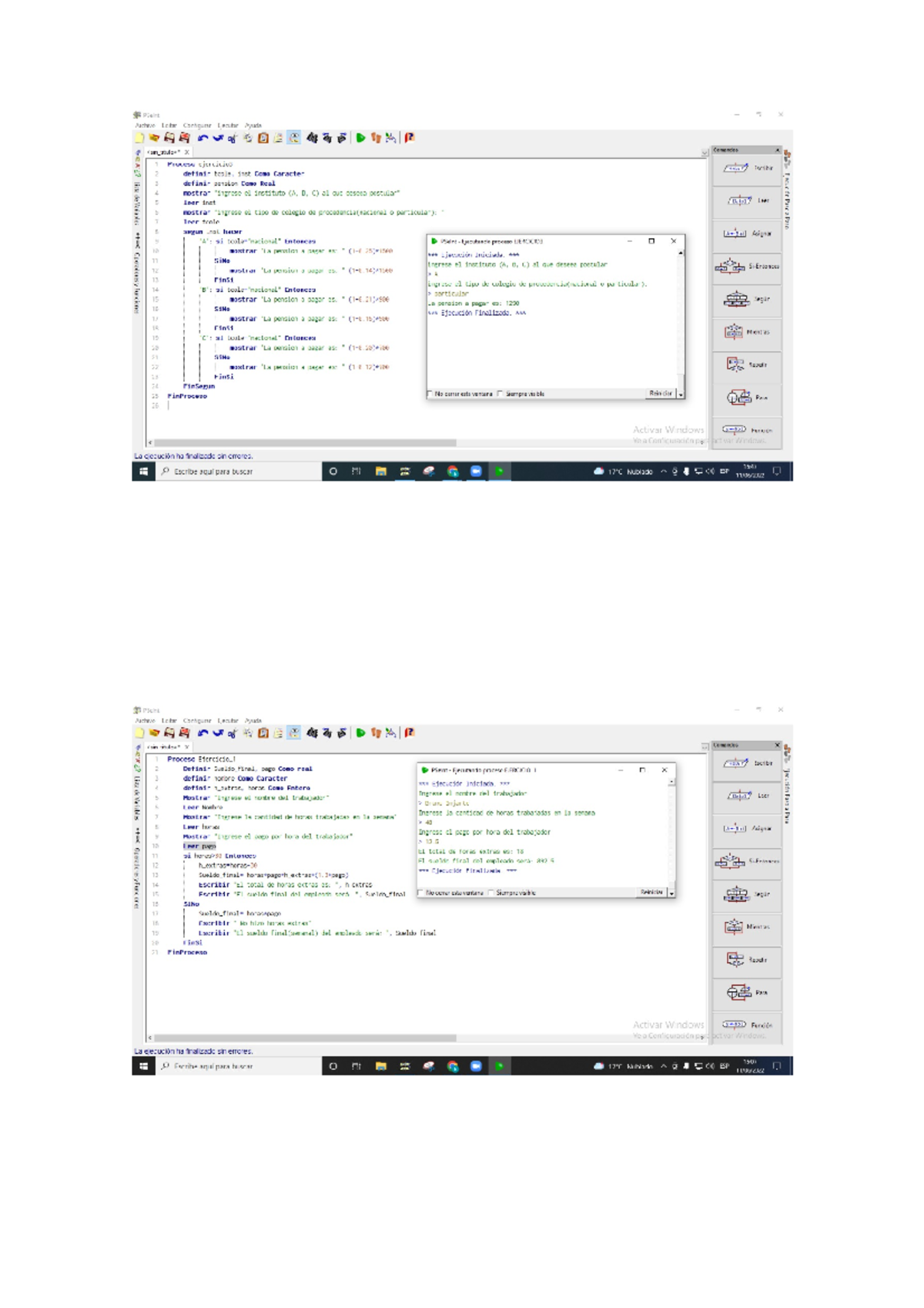Click Reiniciar in the lower execution window

tap(651, 892)
